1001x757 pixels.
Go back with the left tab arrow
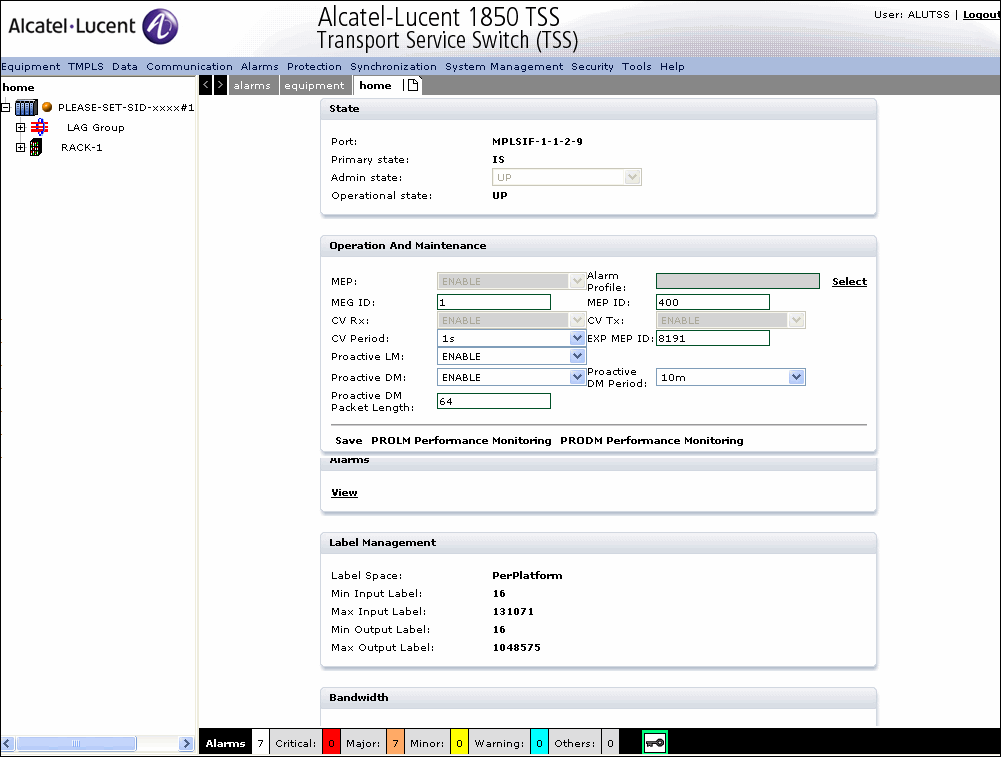[x=206, y=85]
